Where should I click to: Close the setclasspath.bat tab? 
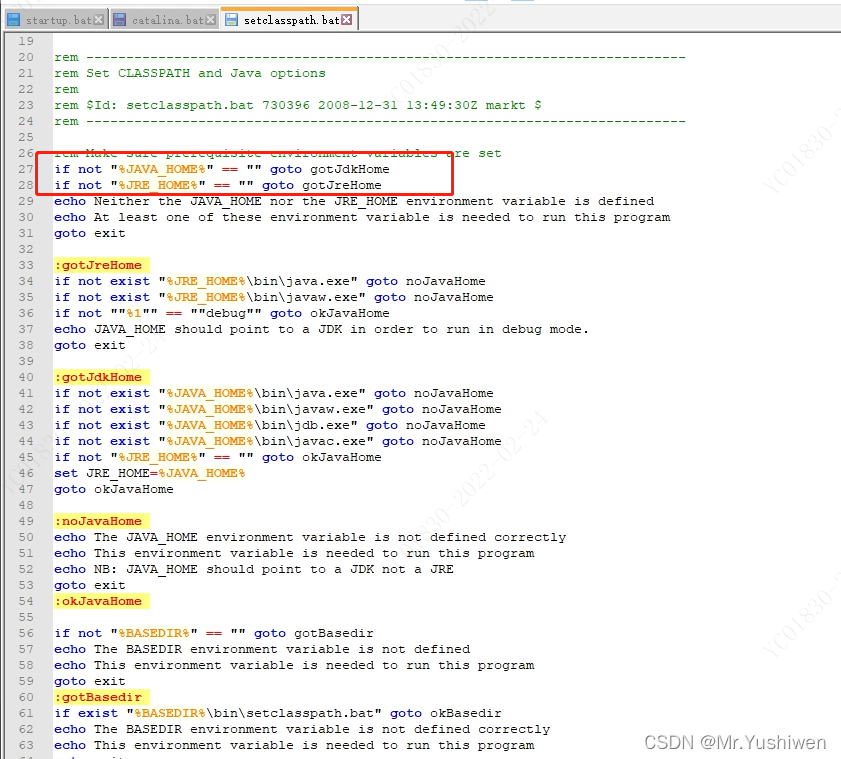point(347,20)
